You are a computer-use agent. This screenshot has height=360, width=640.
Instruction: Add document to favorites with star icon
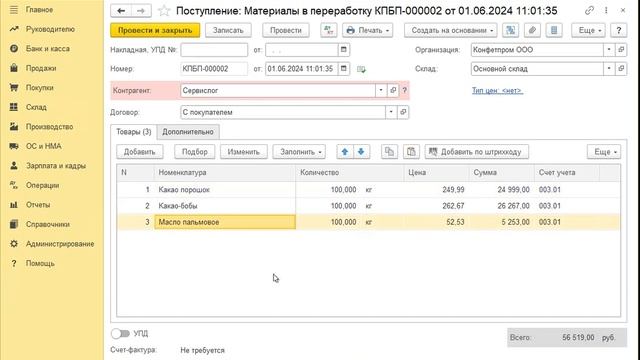click(x=164, y=11)
